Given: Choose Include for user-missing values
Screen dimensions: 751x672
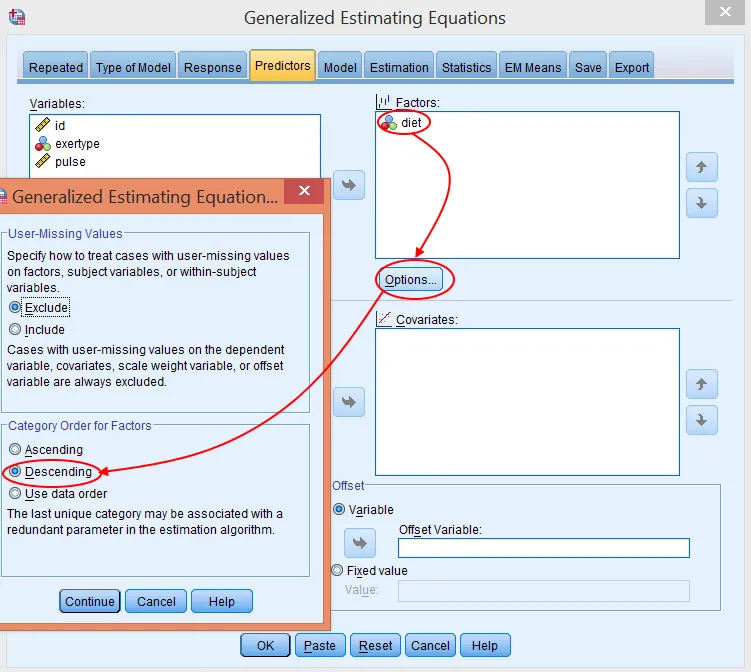Looking at the screenshot, I should pyautogui.click(x=15, y=330).
